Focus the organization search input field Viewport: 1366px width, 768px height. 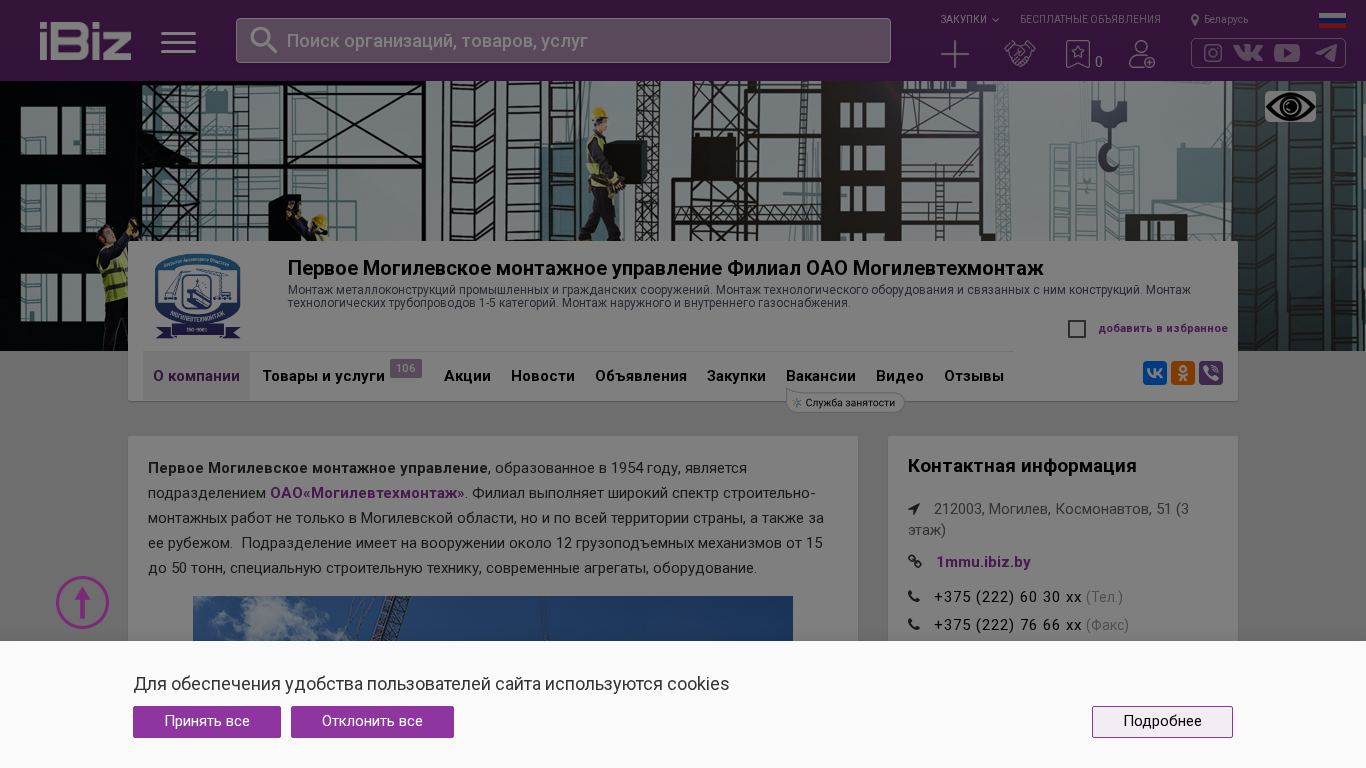(x=563, y=40)
